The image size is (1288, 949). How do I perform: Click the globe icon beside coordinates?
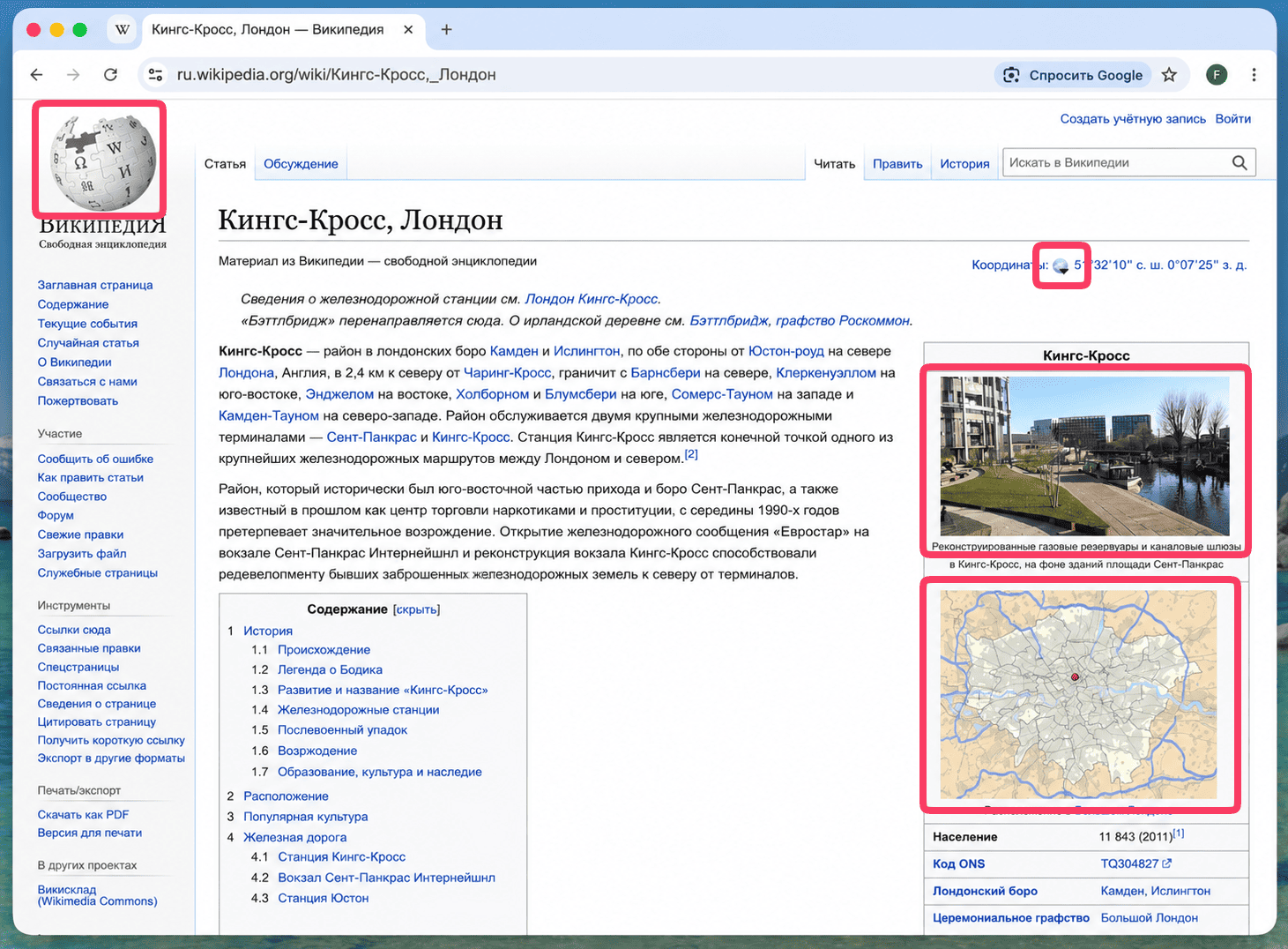pos(1061,265)
